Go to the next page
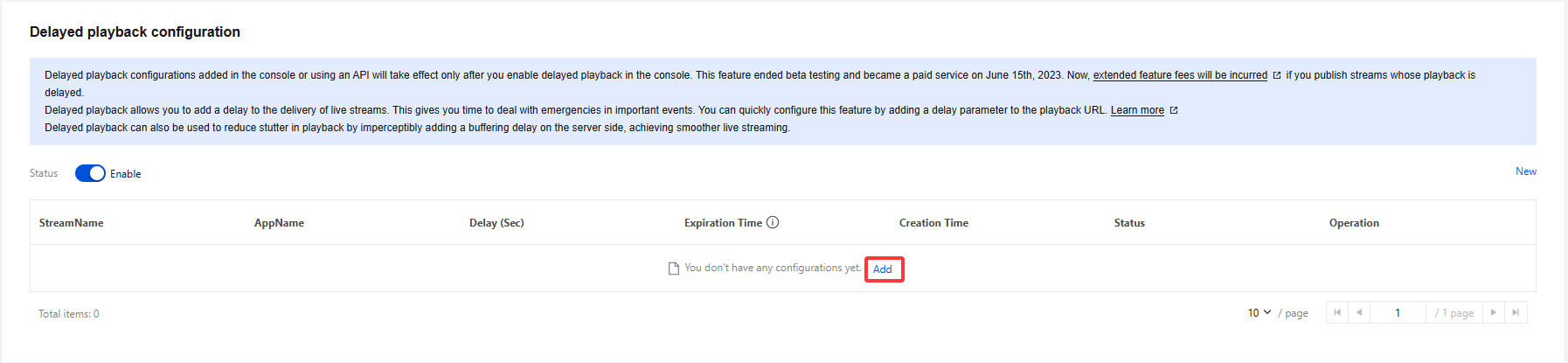 (x=1494, y=312)
